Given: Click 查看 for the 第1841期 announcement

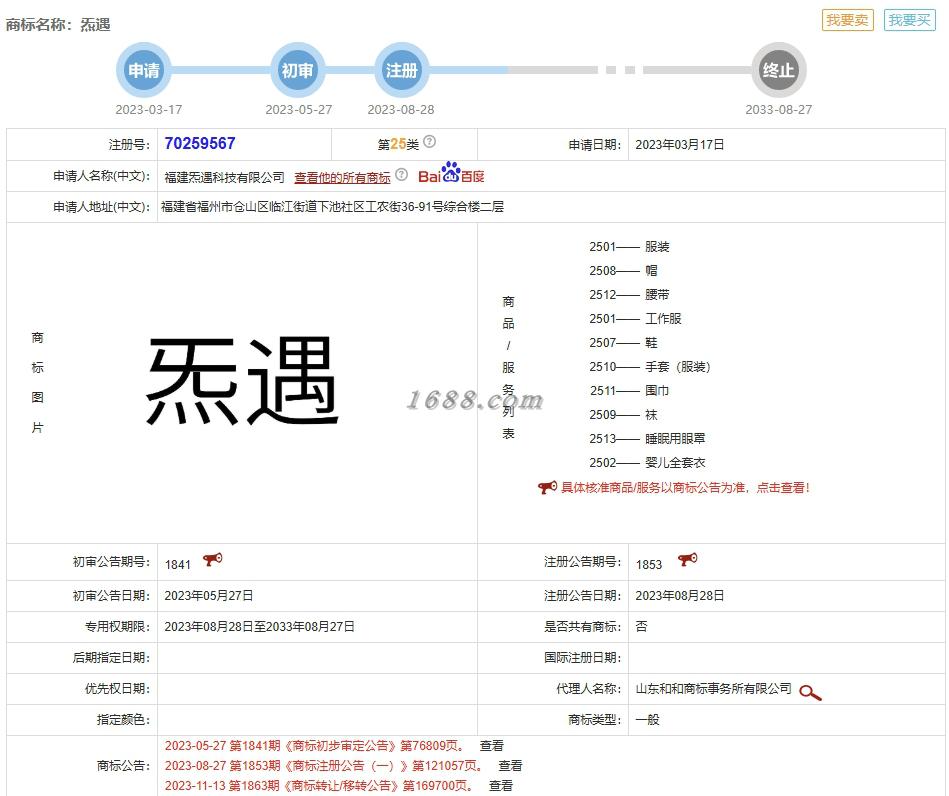Looking at the screenshot, I should [491, 746].
